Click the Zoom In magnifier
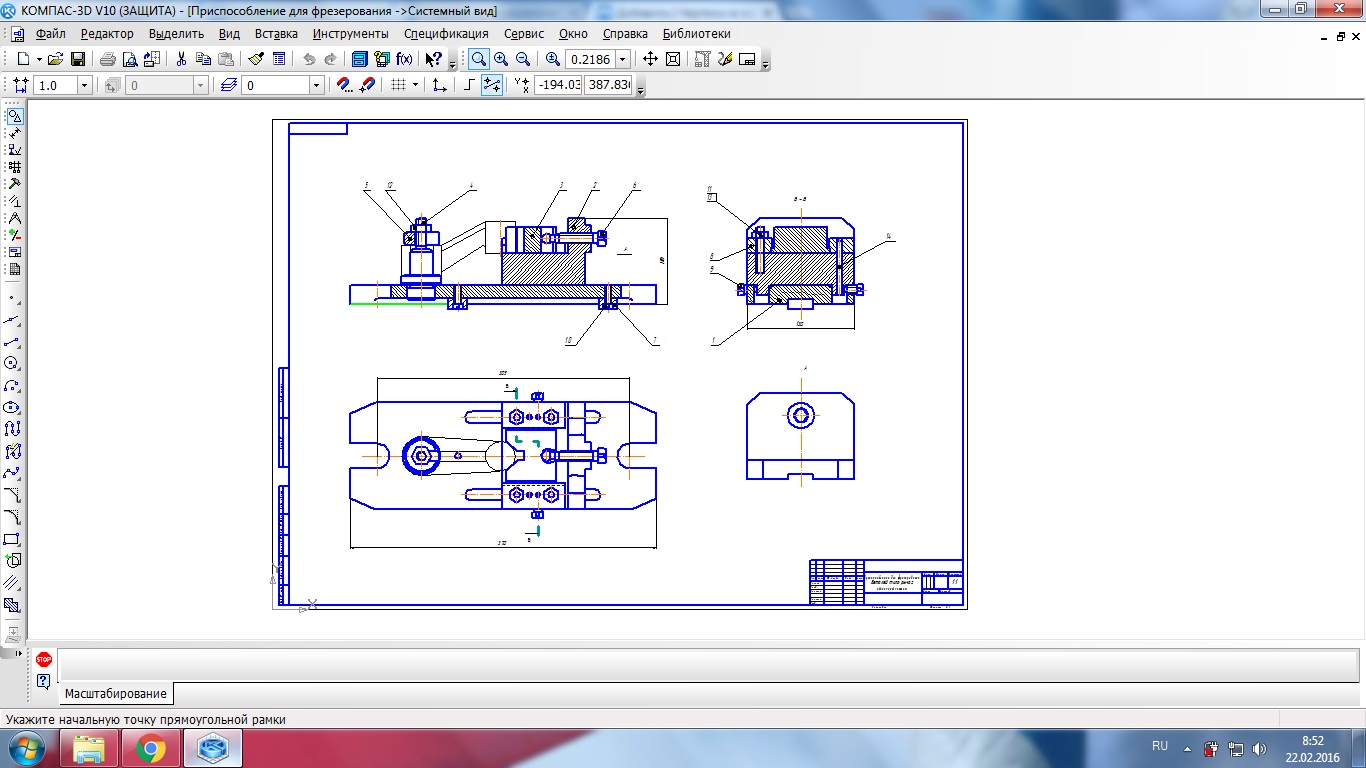The width and height of the screenshot is (1366, 768). 501,59
